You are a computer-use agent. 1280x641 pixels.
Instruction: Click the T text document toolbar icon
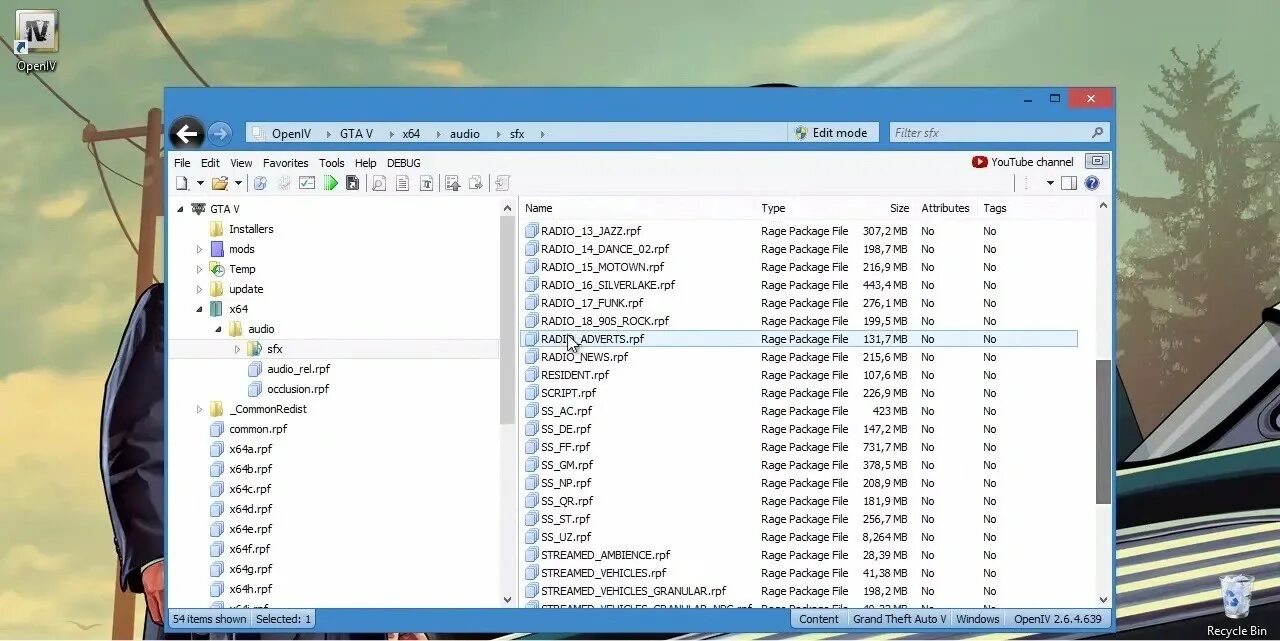(426, 183)
